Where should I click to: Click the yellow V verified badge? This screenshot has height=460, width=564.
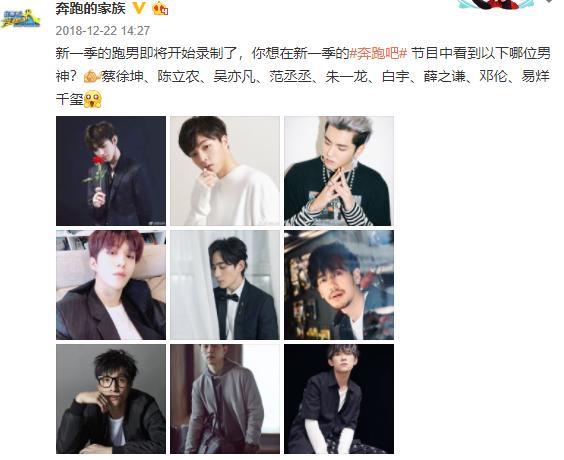139,8
